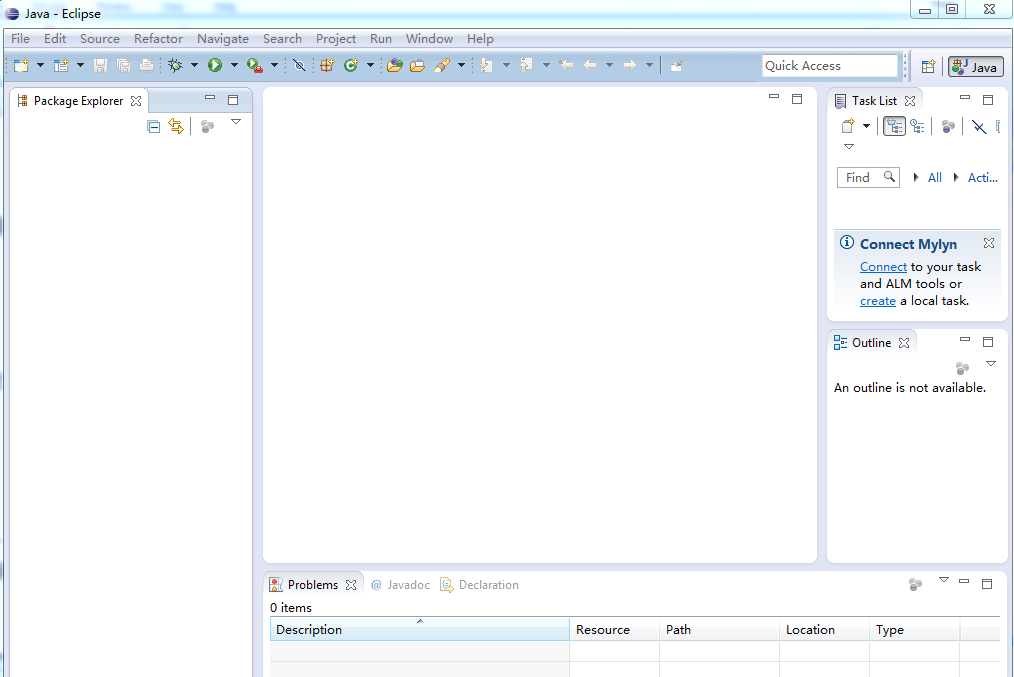The height and width of the screenshot is (677, 1014).
Task: Click Focus on Active Task in Package Explorer
Action: 207,127
